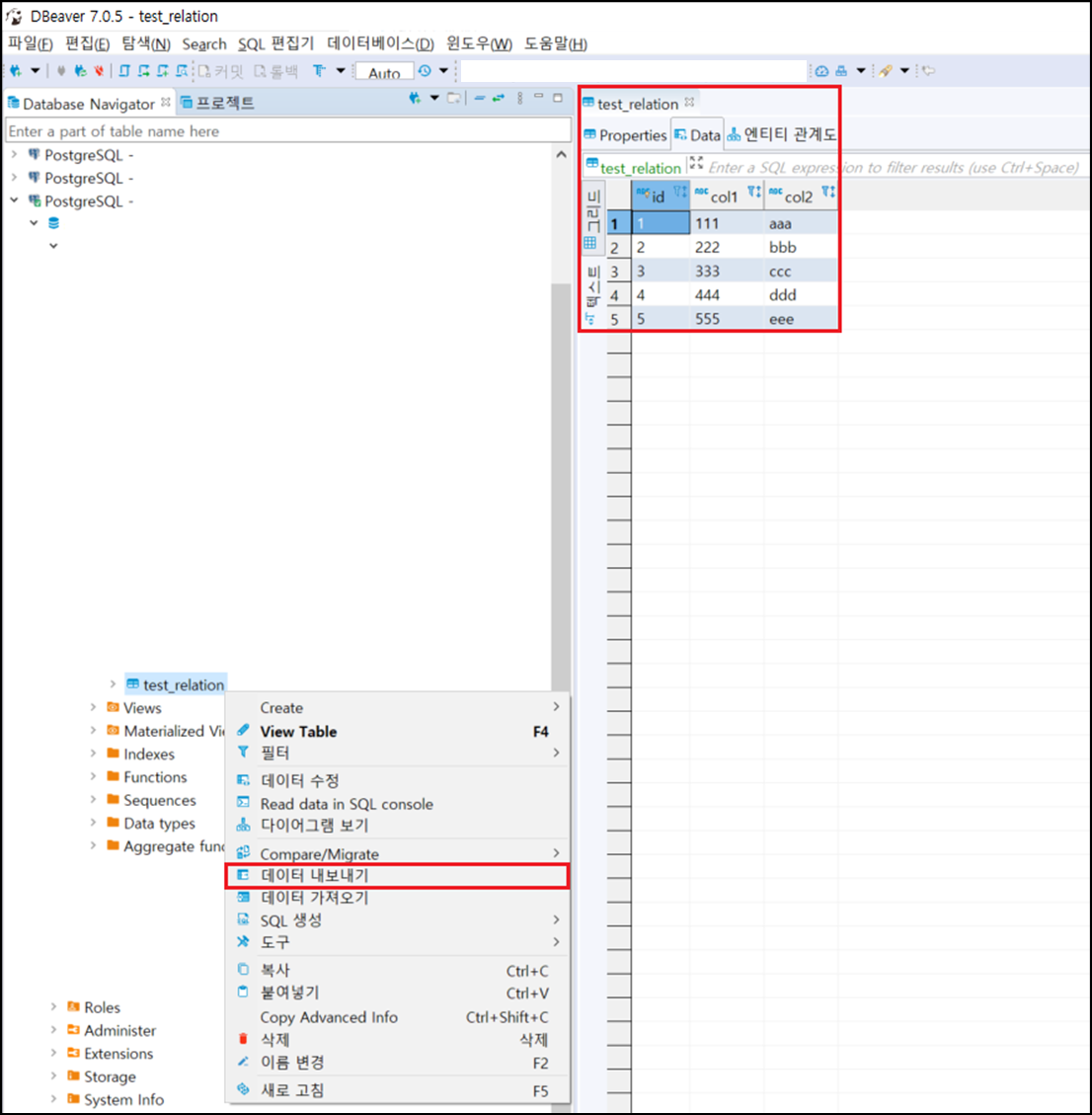Screen dimensions: 1092x1115
Task: Click the Recent SQL script icon with plus
Action: click(163, 70)
